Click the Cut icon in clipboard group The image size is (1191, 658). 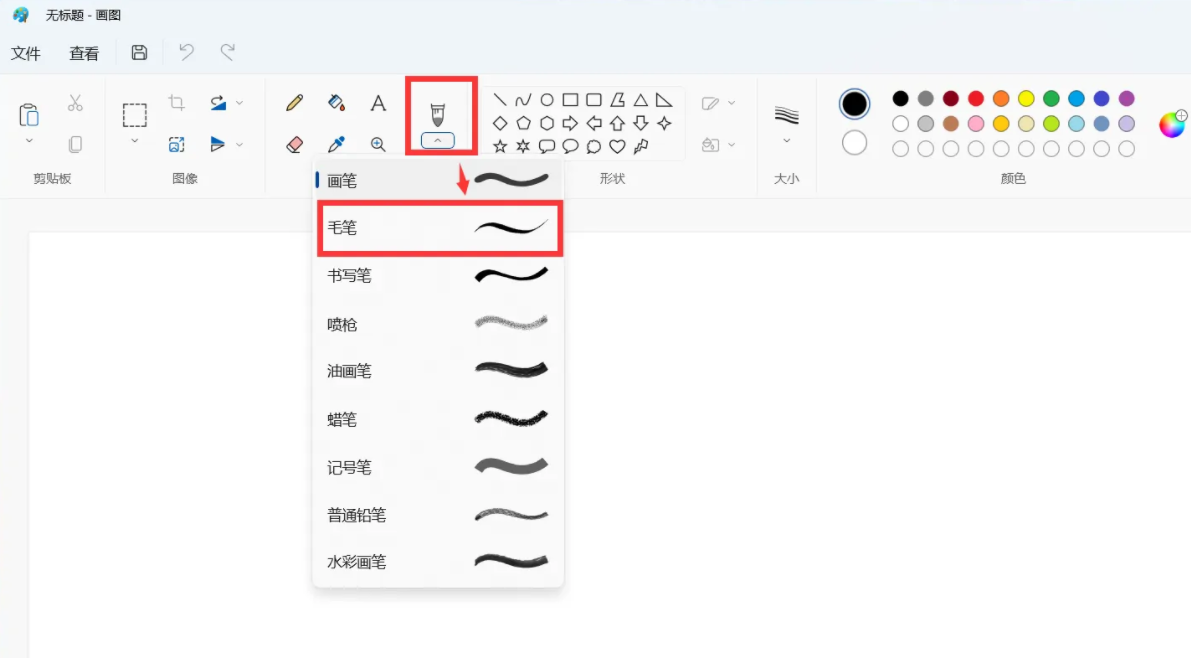(x=74, y=101)
